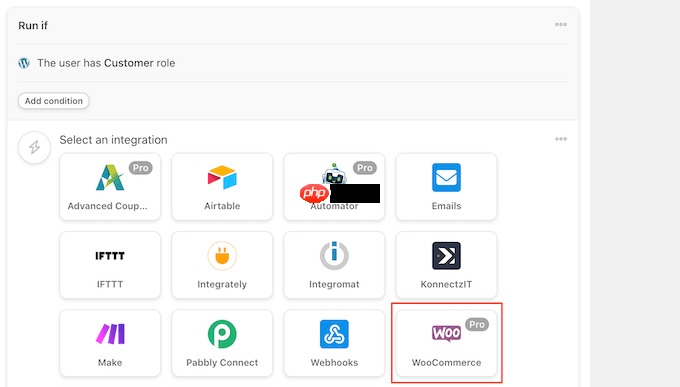680x387 pixels.
Task: Click the Run if heading
Action: click(33, 26)
